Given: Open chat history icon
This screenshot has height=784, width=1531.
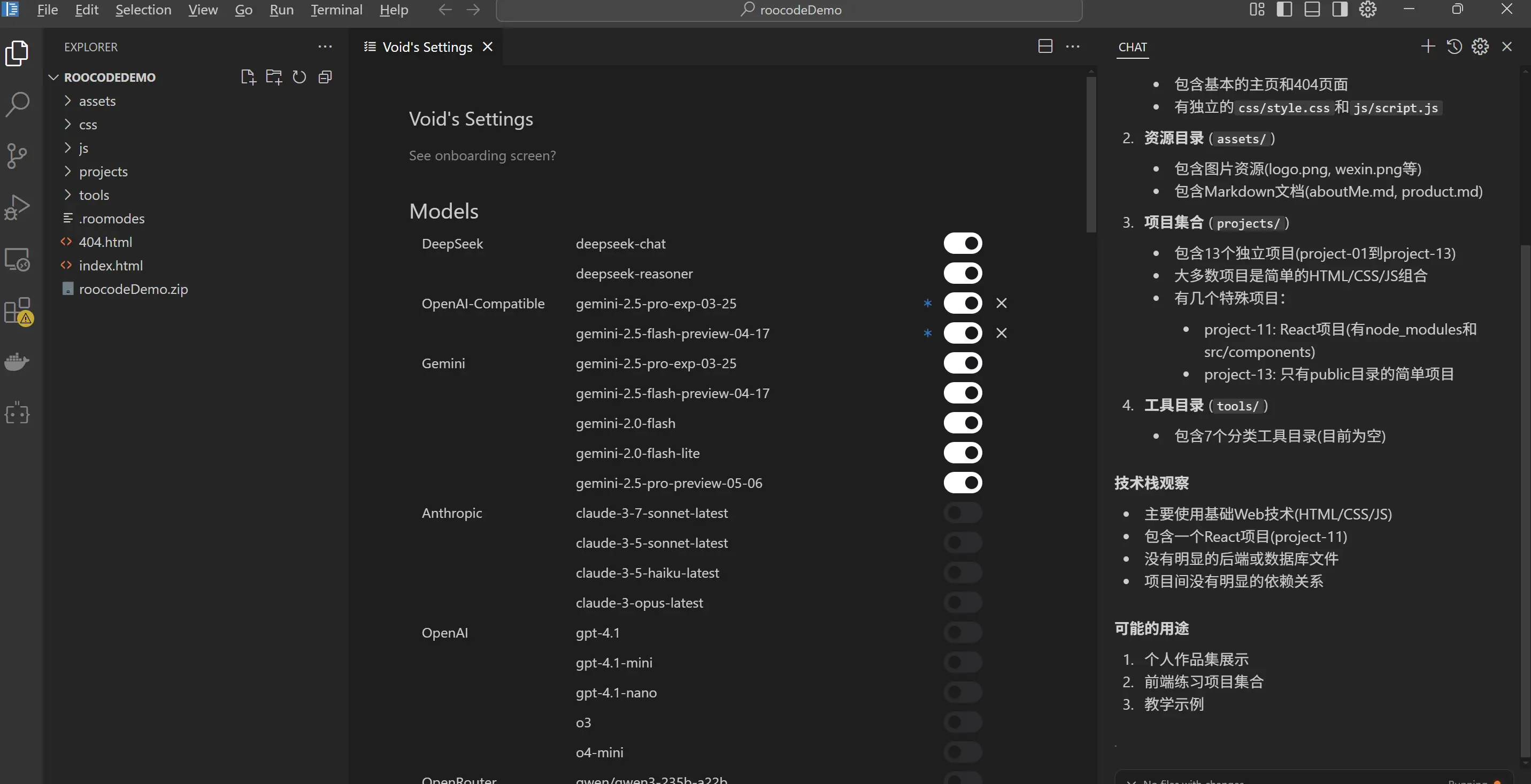Looking at the screenshot, I should [1455, 46].
